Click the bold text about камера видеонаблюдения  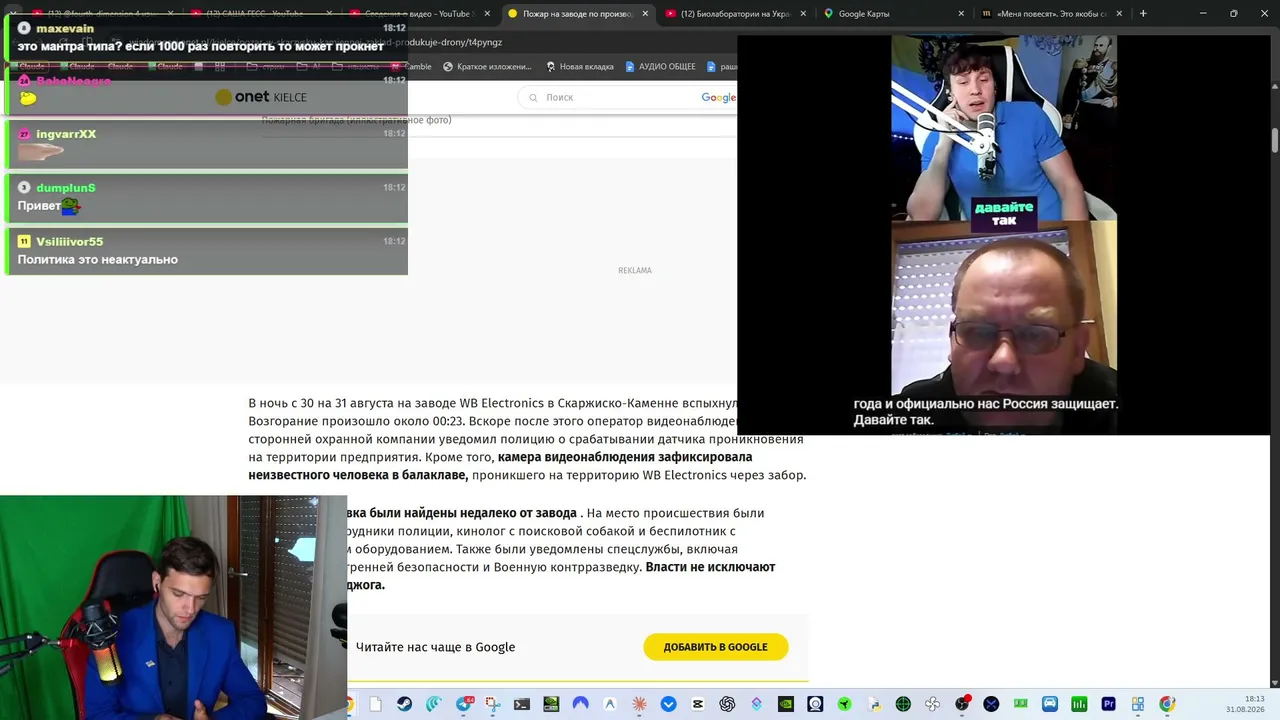pyautogui.click(x=500, y=466)
